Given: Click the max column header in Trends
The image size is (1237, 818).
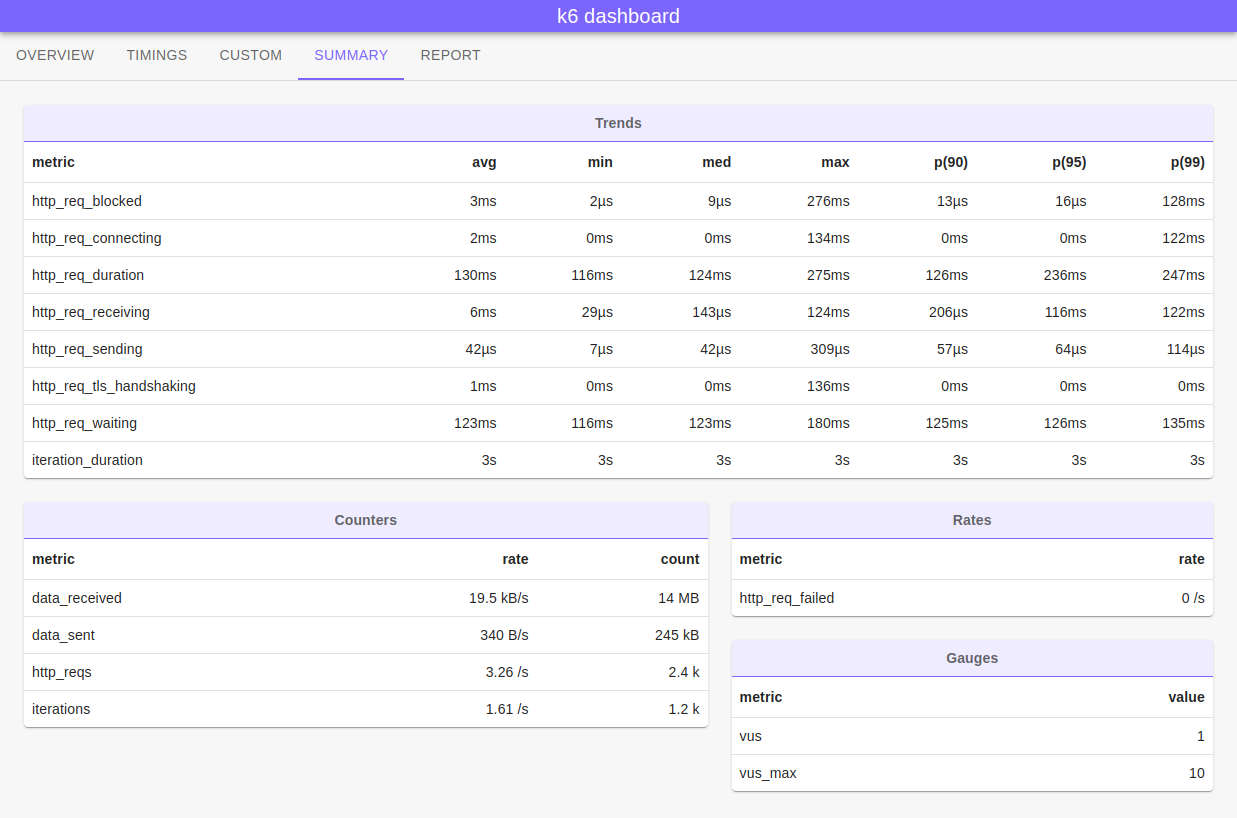Looking at the screenshot, I should pos(835,162).
